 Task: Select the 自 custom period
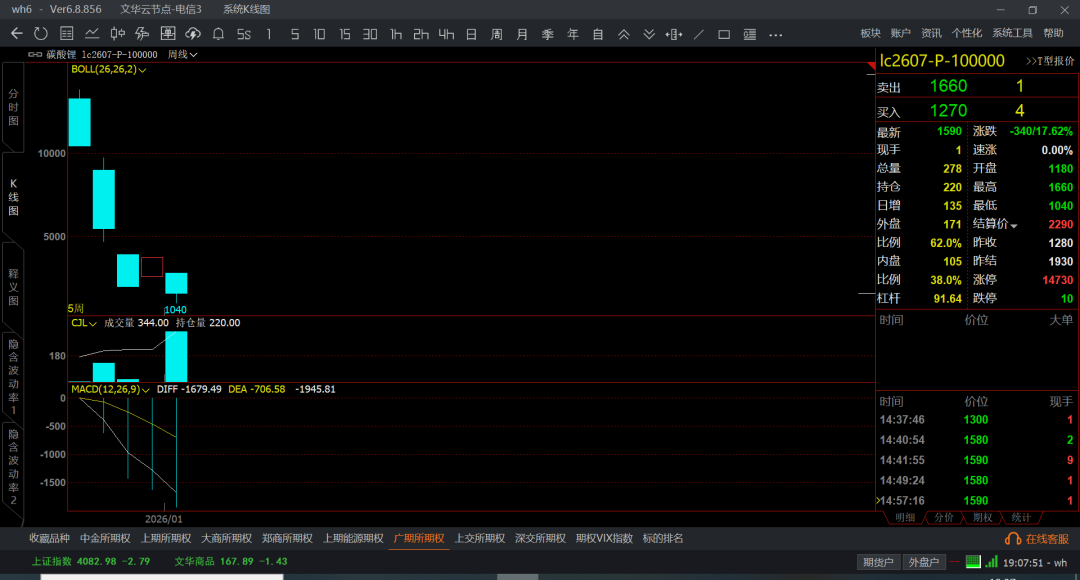[598, 34]
